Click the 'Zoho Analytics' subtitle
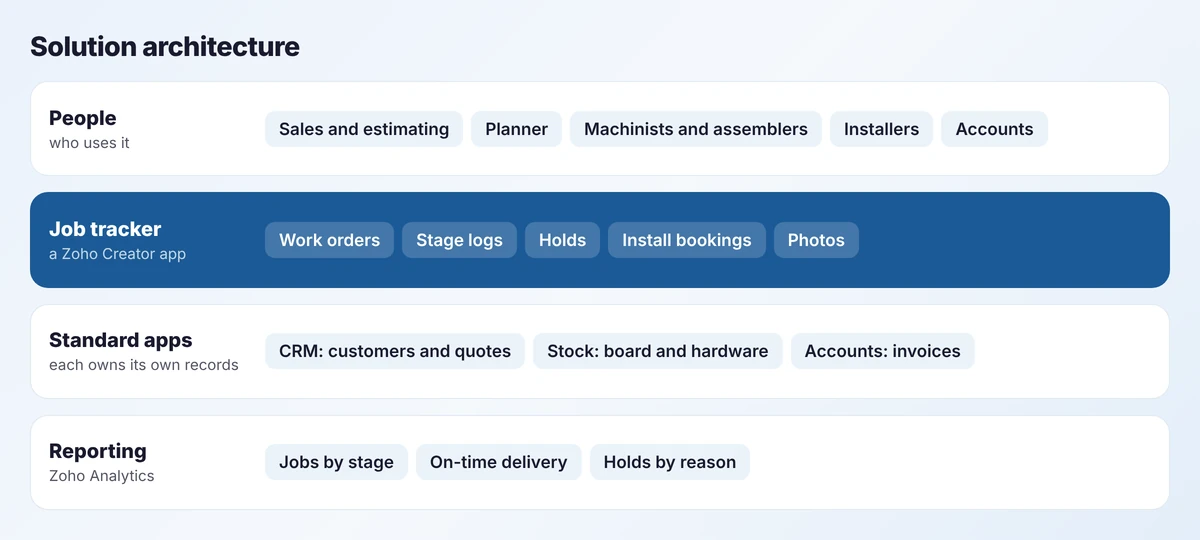1200x540 pixels. (x=102, y=476)
